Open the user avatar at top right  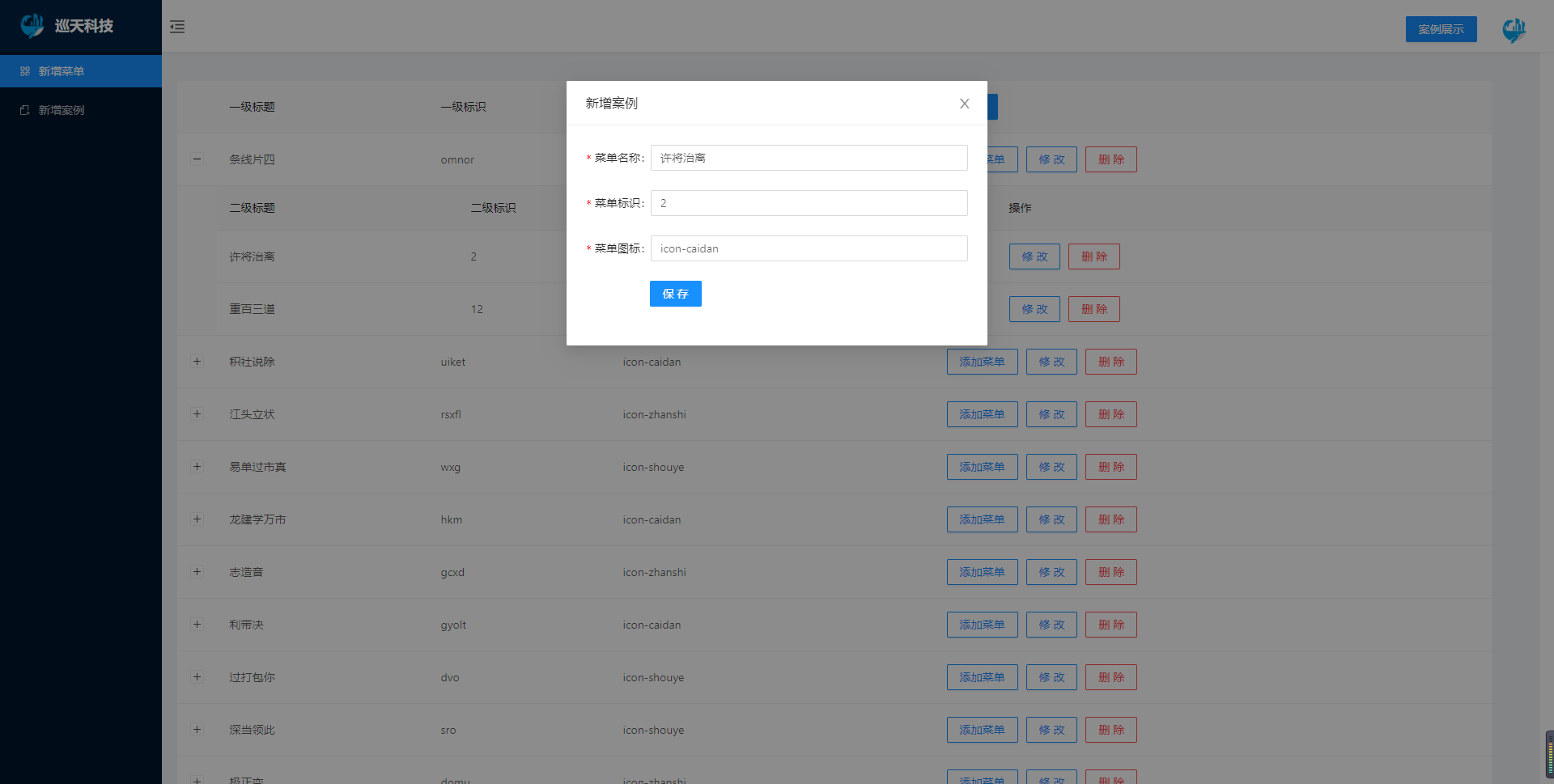pyautogui.click(x=1514, y=29)
